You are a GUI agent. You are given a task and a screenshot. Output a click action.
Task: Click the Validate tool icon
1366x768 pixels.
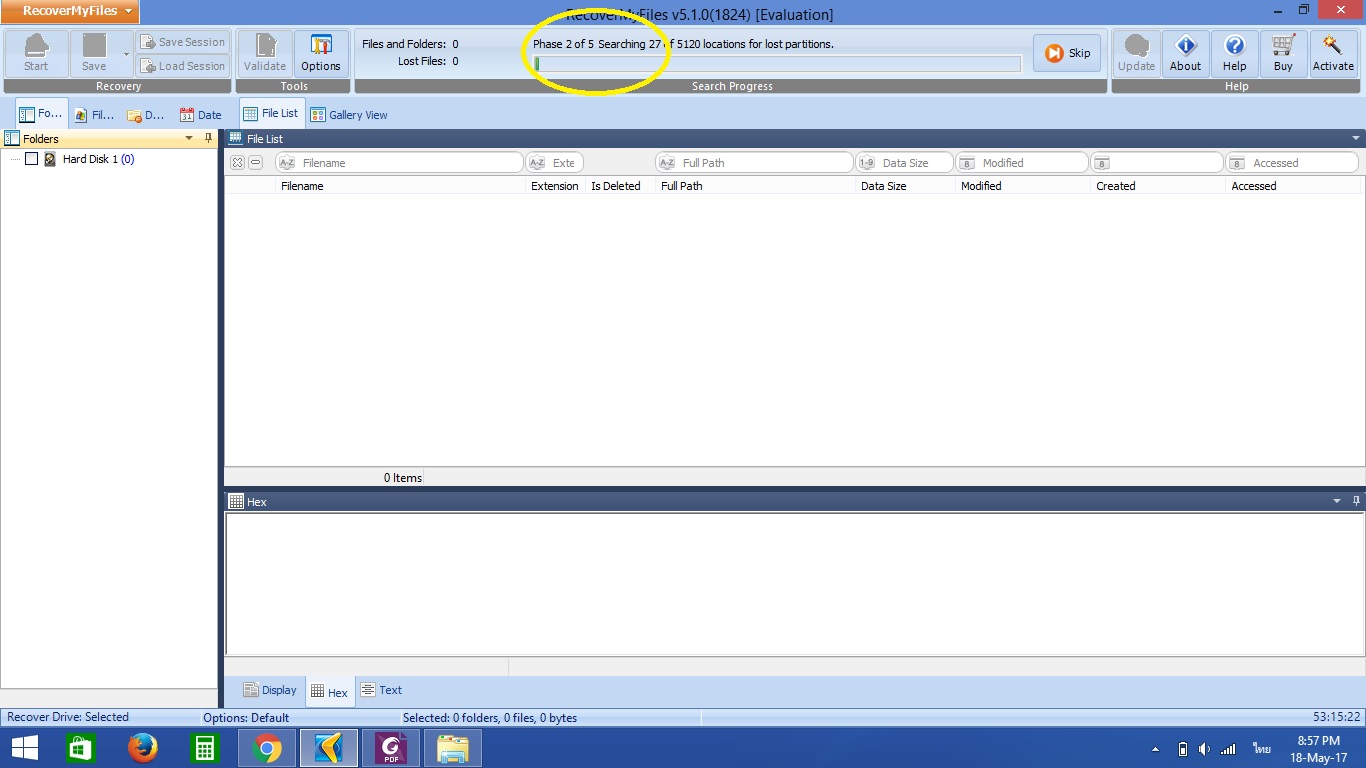(265, 53)
